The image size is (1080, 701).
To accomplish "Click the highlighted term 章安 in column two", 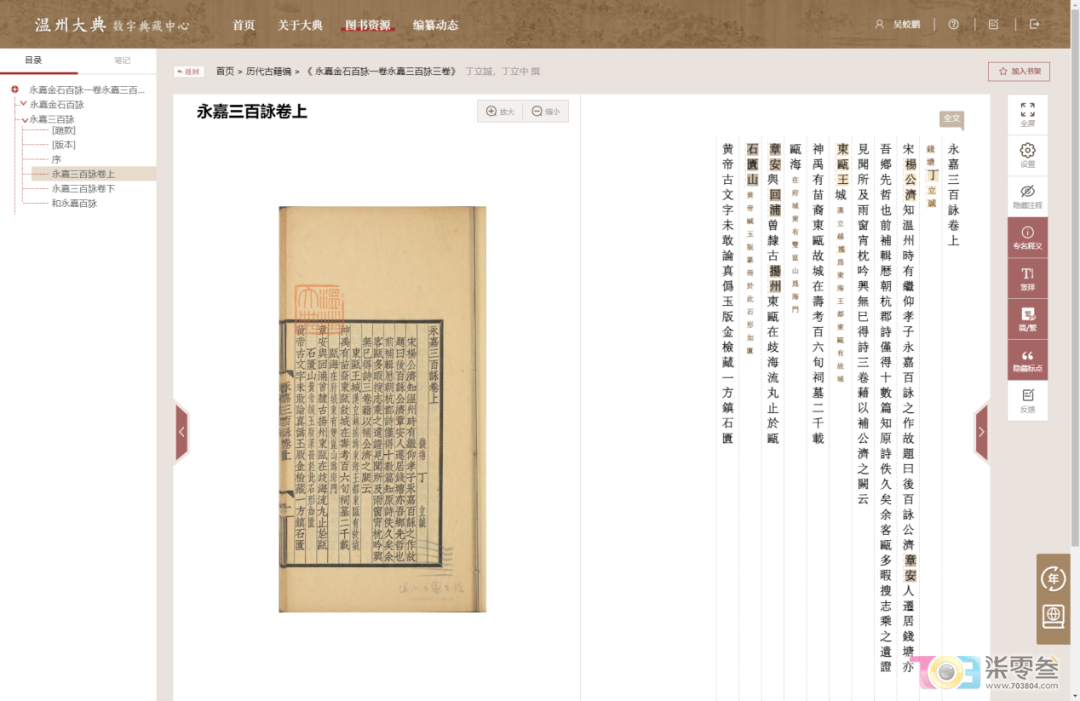I will click(x=910, y=568).
